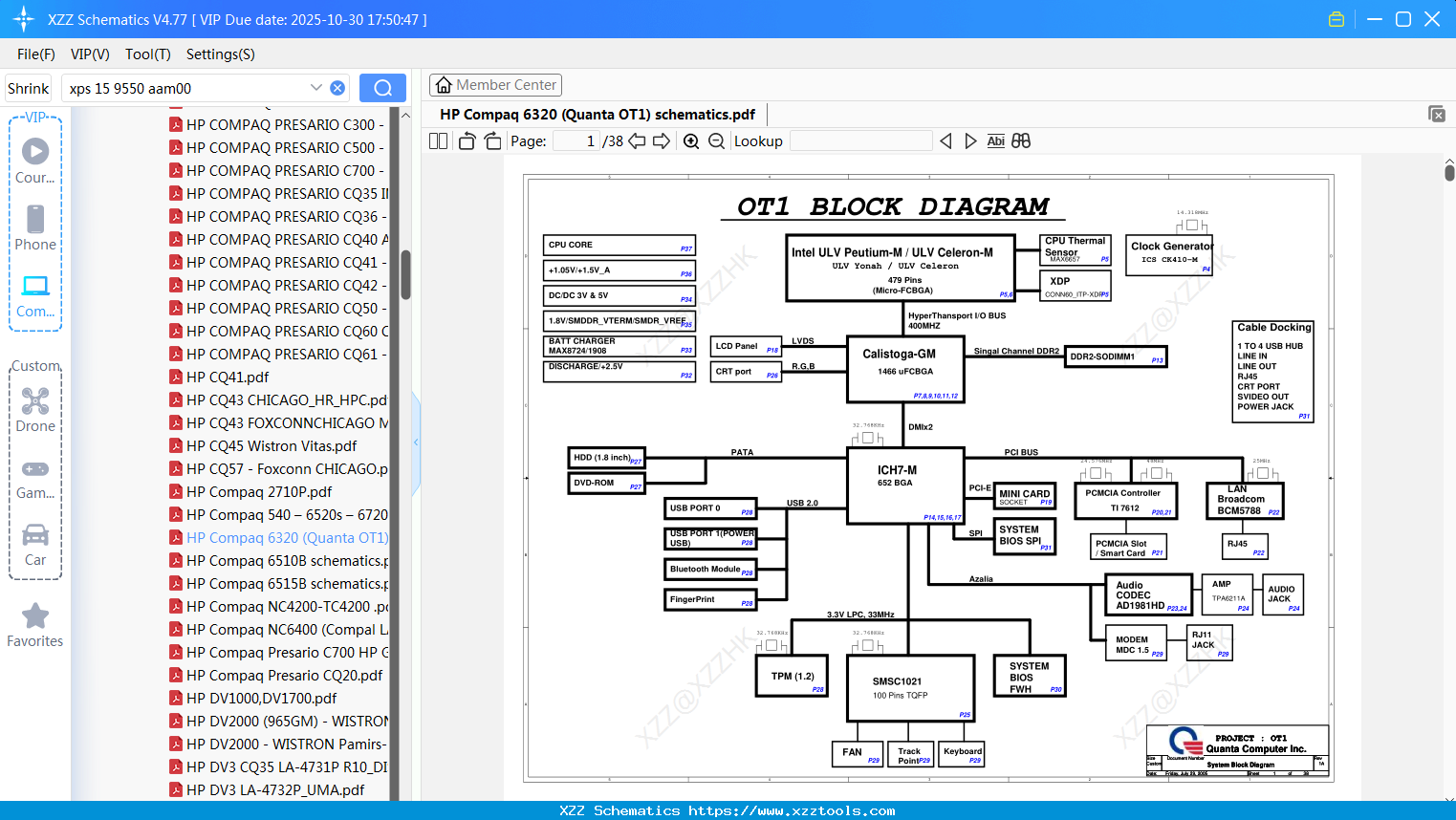Open HP CQ57 Foxconn CHICAGO file

point(277,468)
